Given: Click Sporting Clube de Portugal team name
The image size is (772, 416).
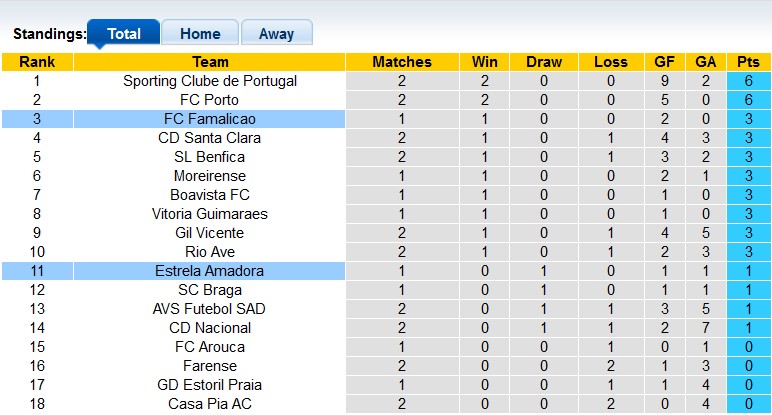Looking at the screenshot, I should pyautogui.click(x=210, y=81).
